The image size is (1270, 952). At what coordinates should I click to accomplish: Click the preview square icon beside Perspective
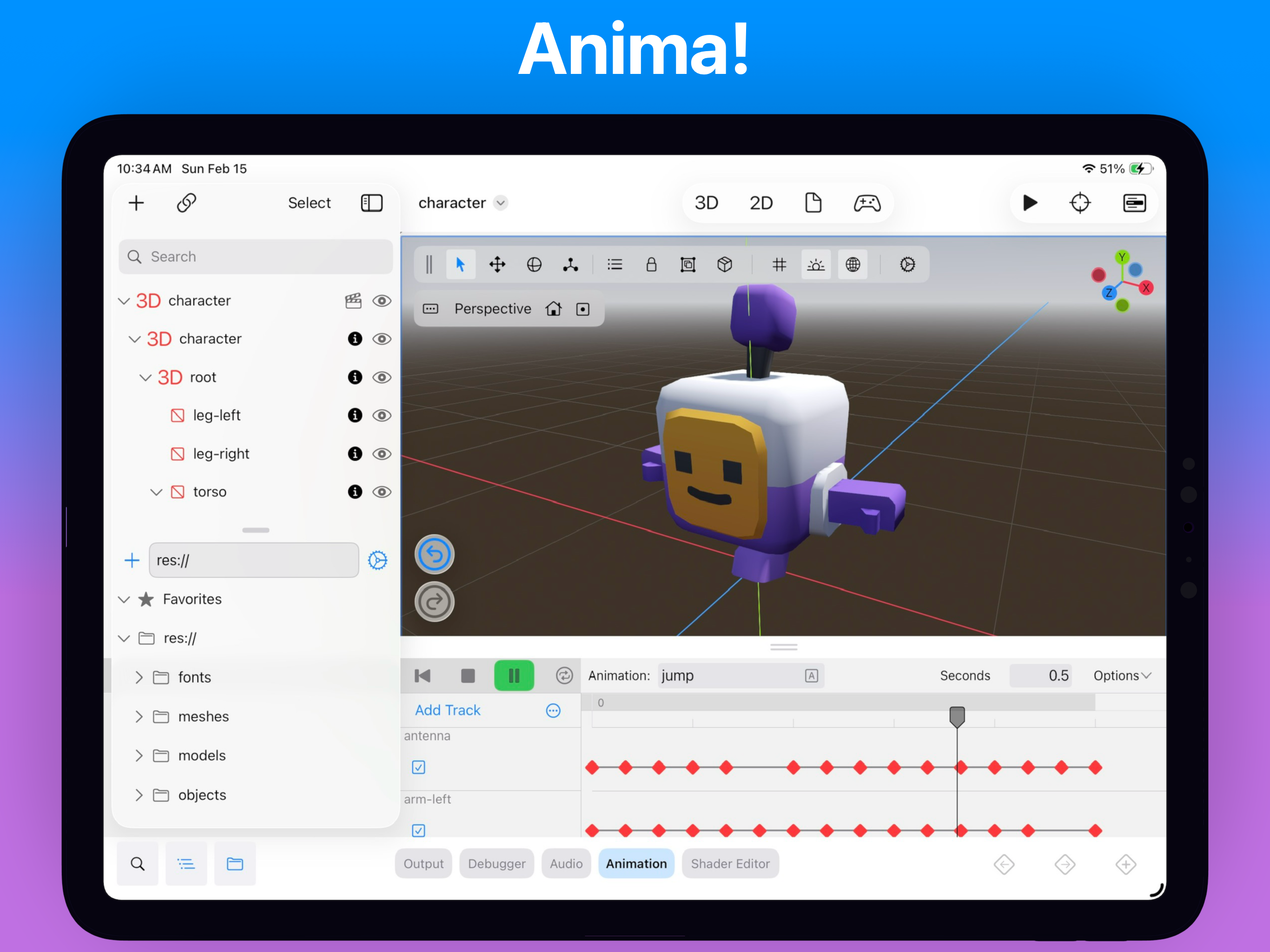tap(583, 310)
